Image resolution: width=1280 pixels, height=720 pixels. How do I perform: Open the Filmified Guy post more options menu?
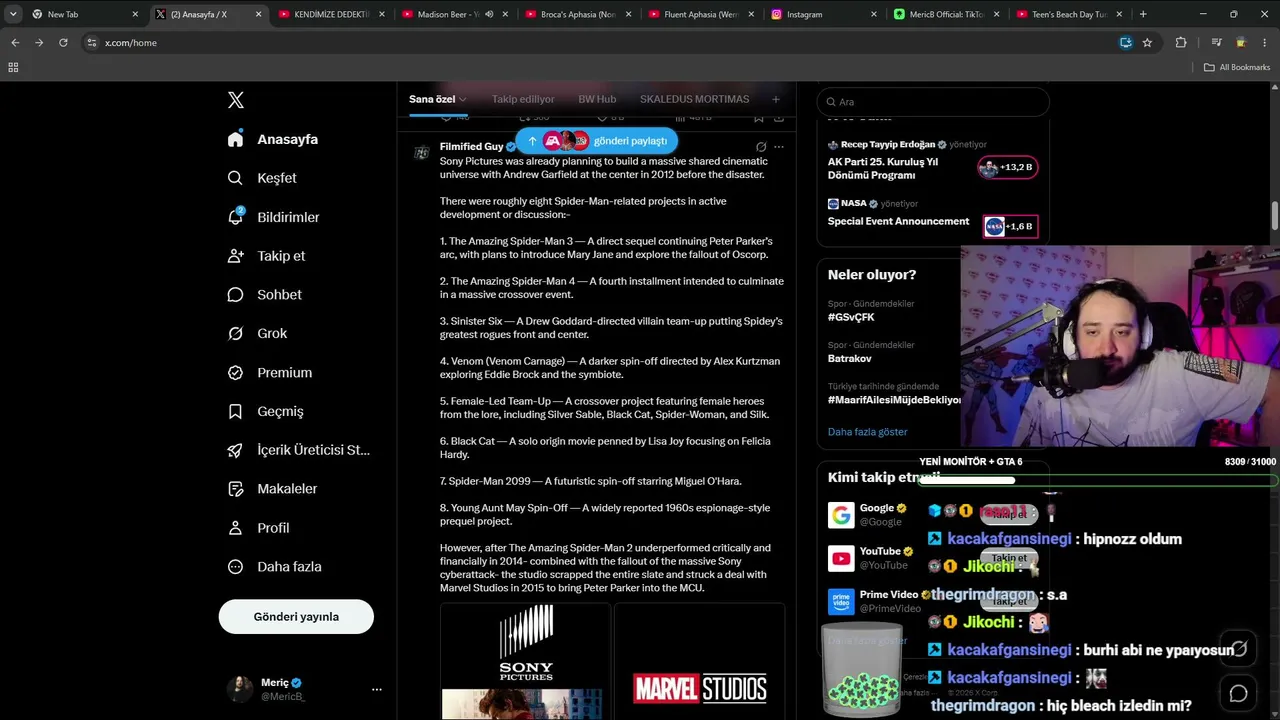point(779,147)
